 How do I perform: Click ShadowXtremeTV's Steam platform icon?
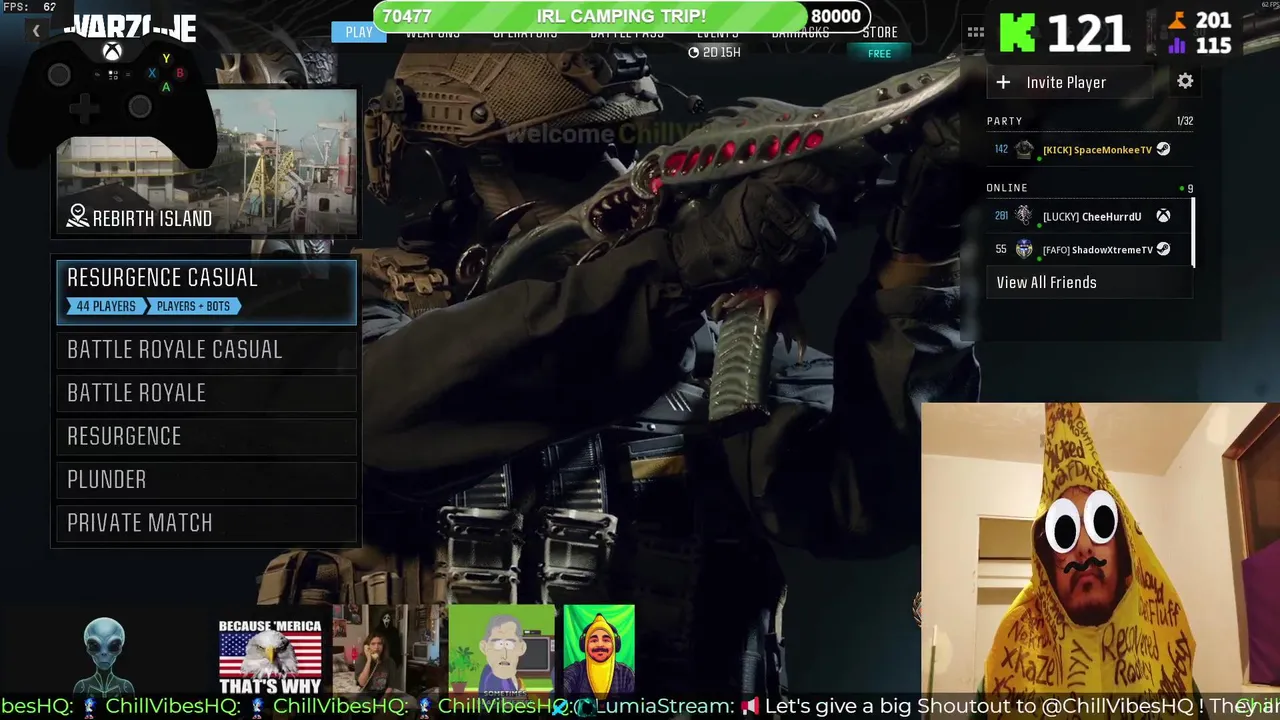click(x=1163, y=249)
